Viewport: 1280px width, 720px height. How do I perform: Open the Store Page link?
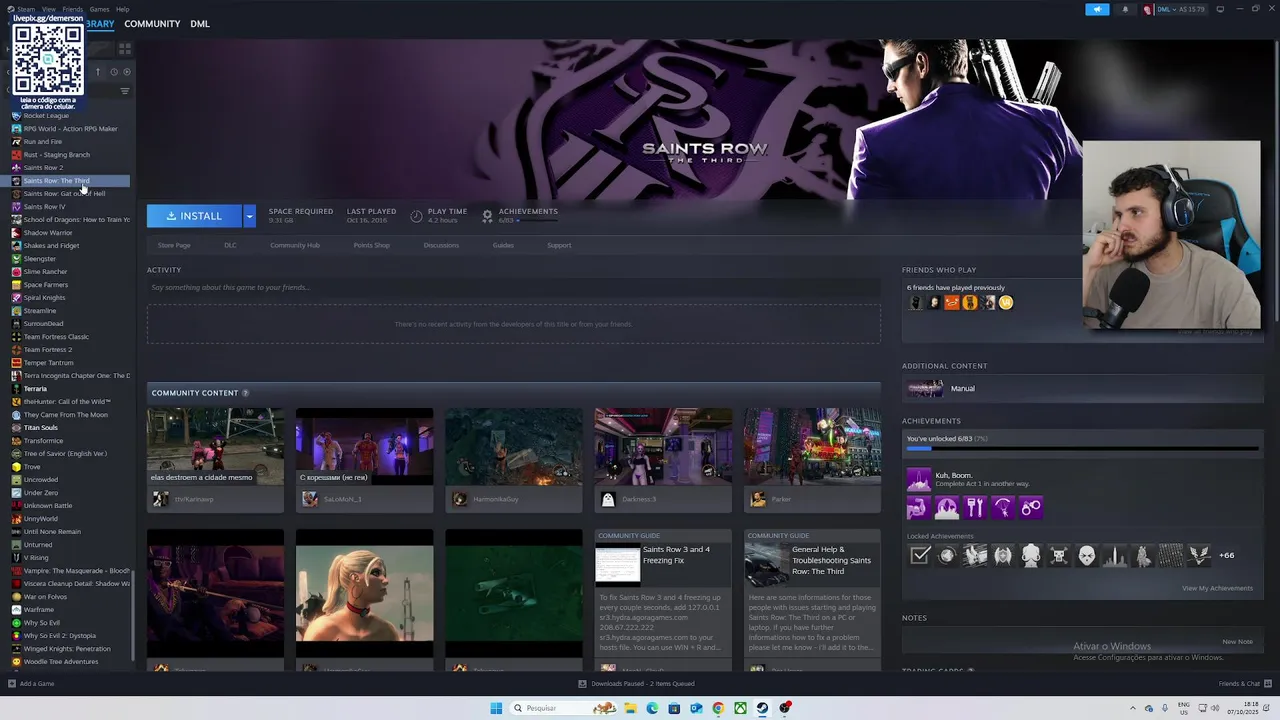click(174, 245)
